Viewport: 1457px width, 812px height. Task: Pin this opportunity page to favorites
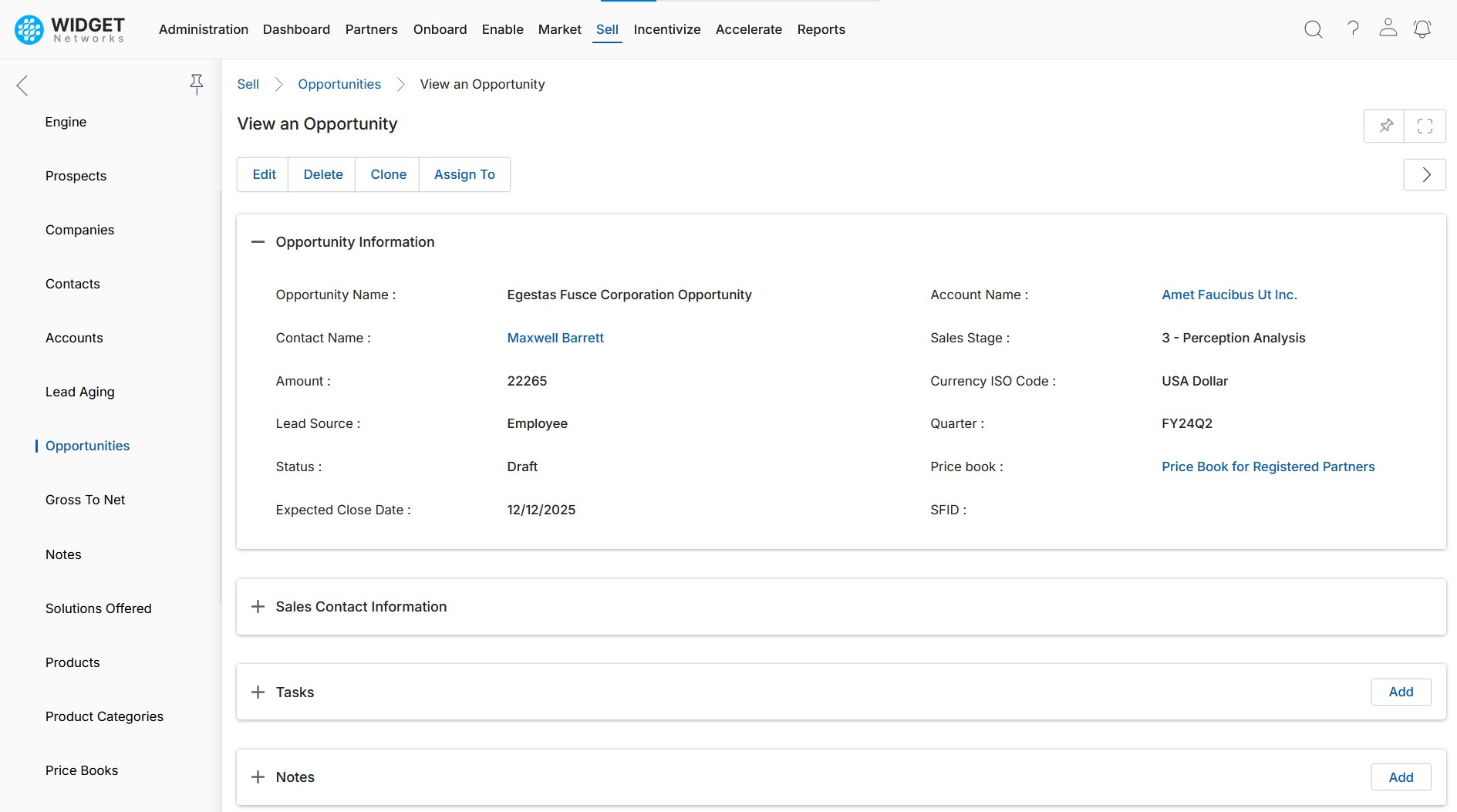click(x=1385, y=126)
